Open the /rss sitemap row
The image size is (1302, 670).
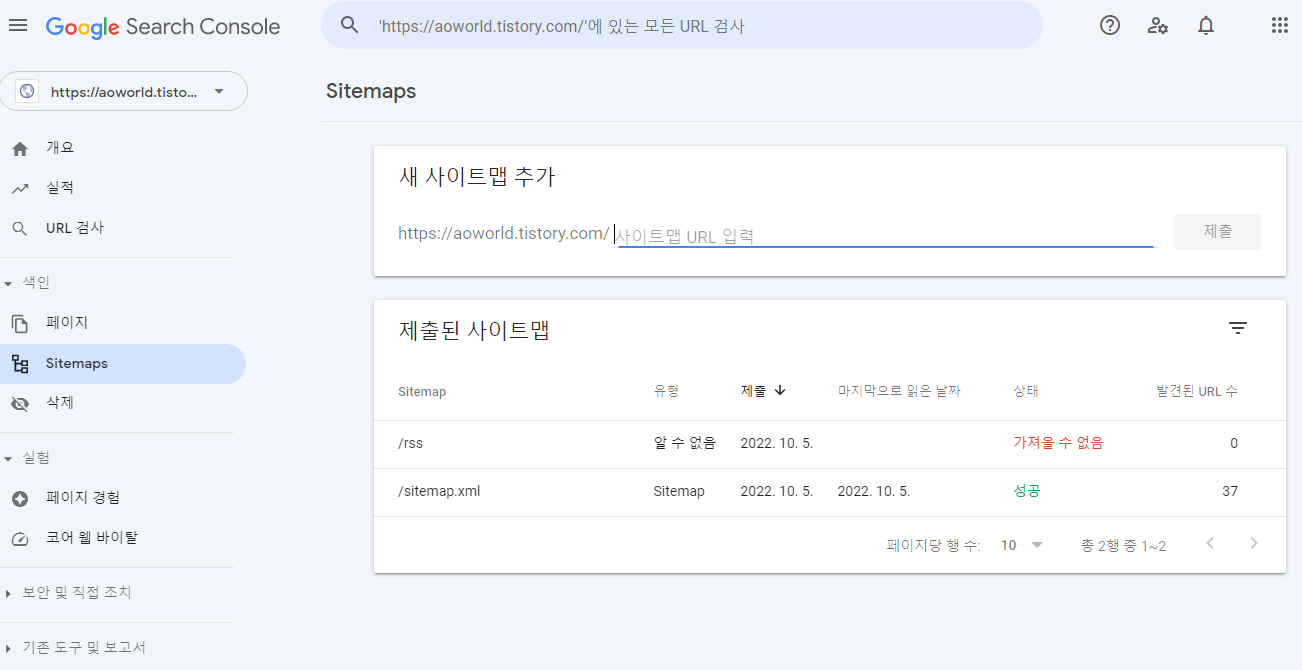(830, 444)
